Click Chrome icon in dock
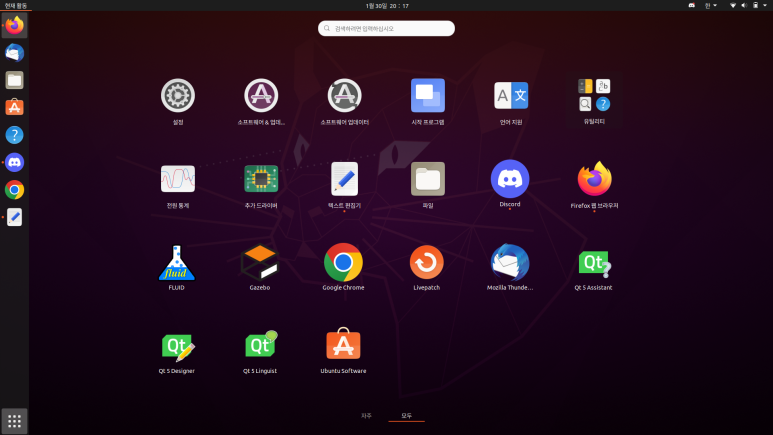This screenshot has height=435, width=773. (14, 189)
